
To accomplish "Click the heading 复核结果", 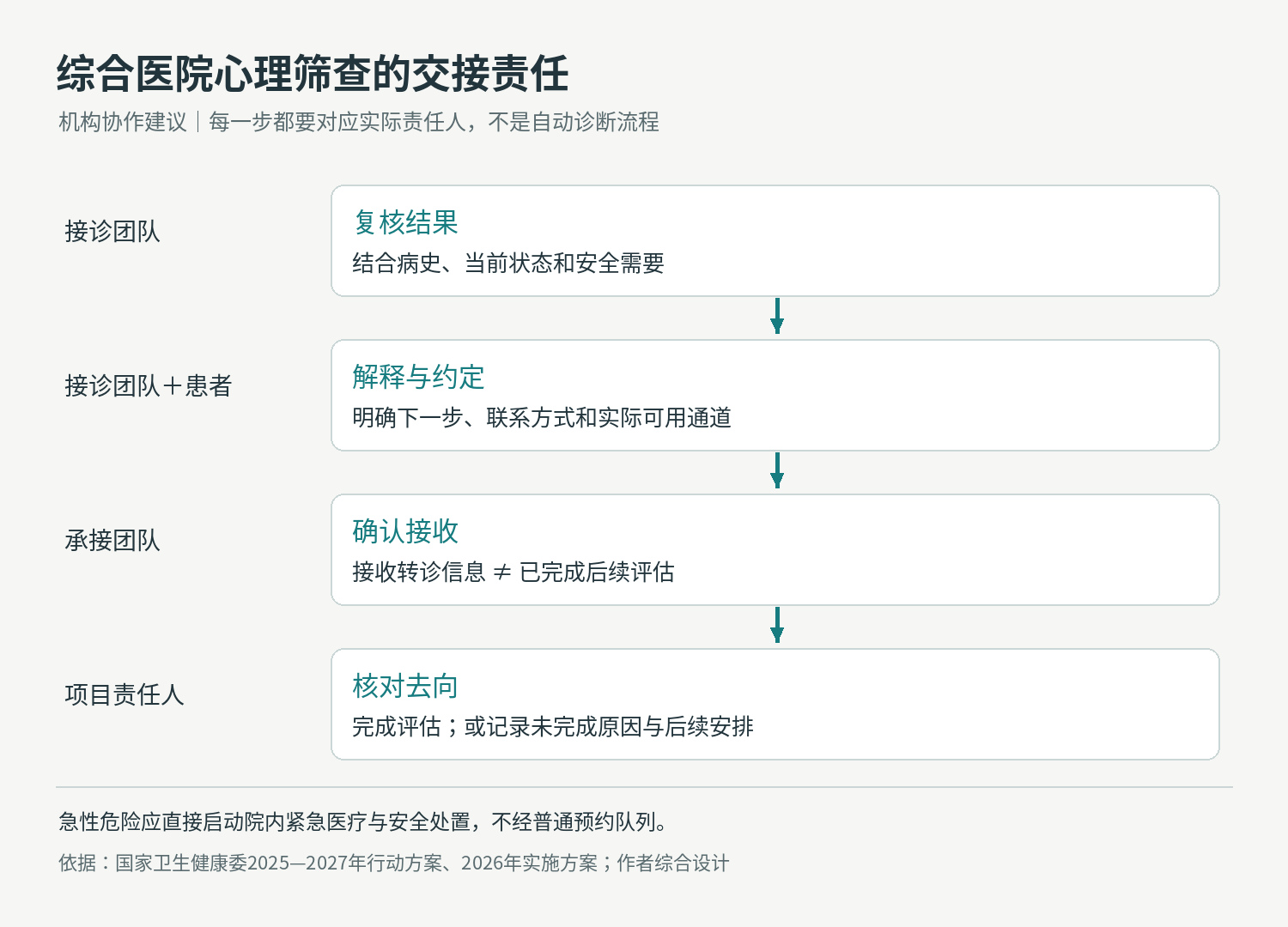I will [406, 222].
